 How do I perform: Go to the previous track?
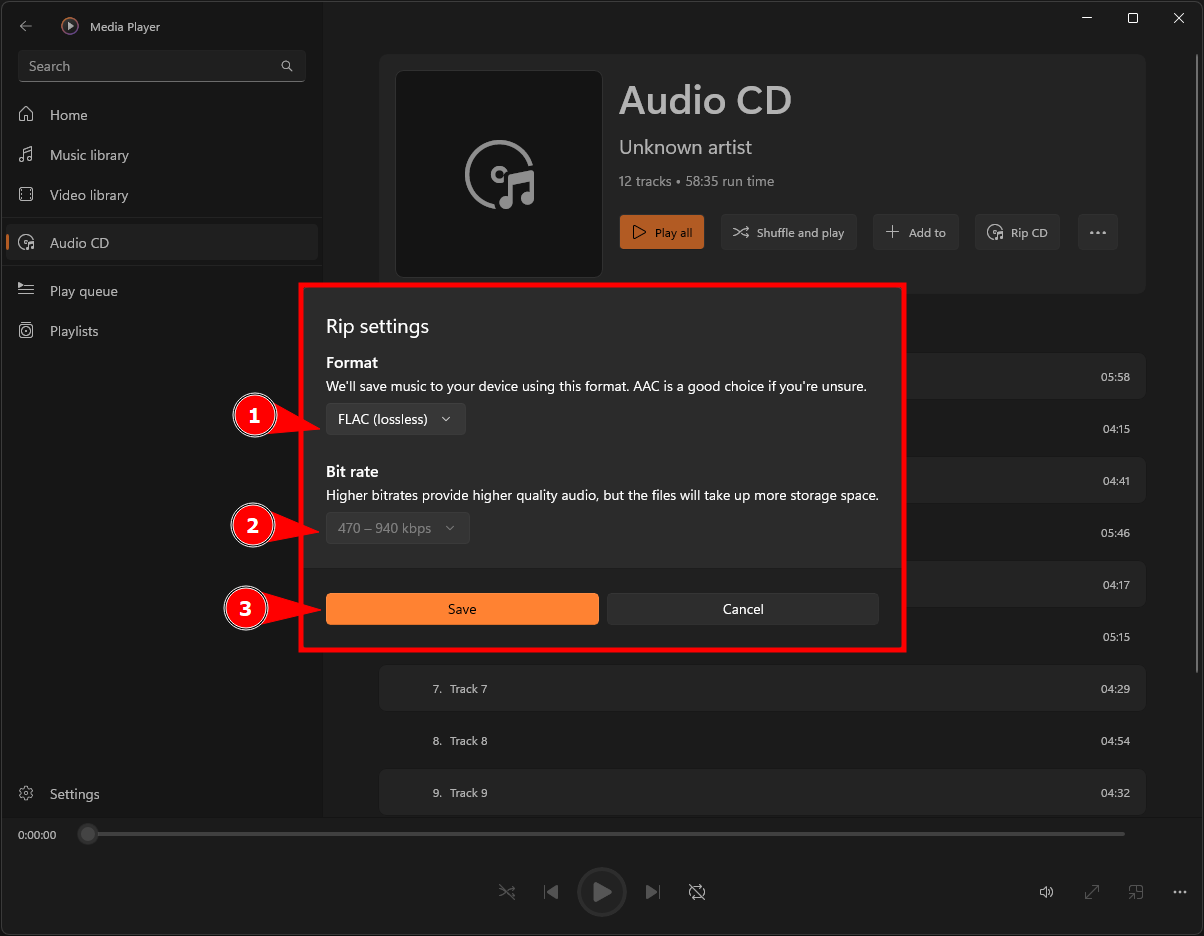pos(551,891)
